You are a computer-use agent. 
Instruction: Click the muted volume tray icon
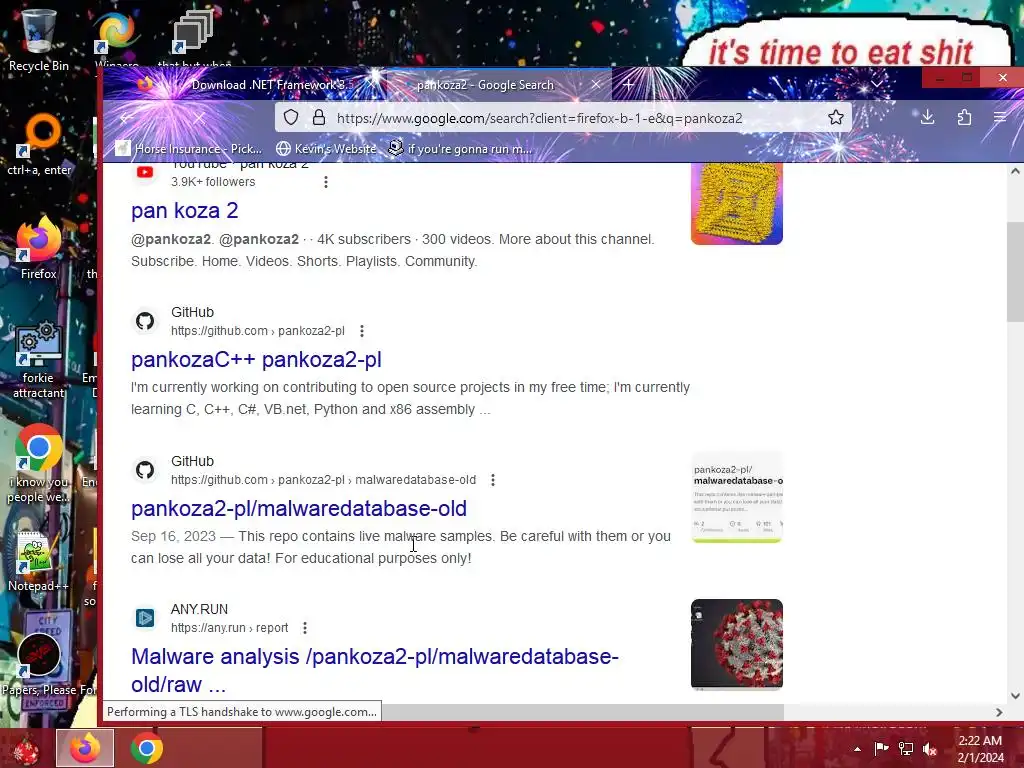tap(930, 748)
